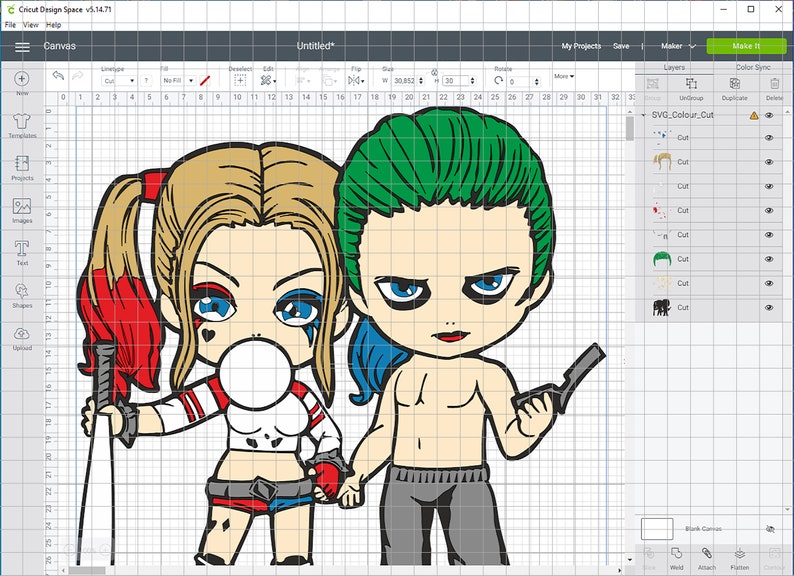
Task: Click the Upload icon
Action: coord(22,334)
